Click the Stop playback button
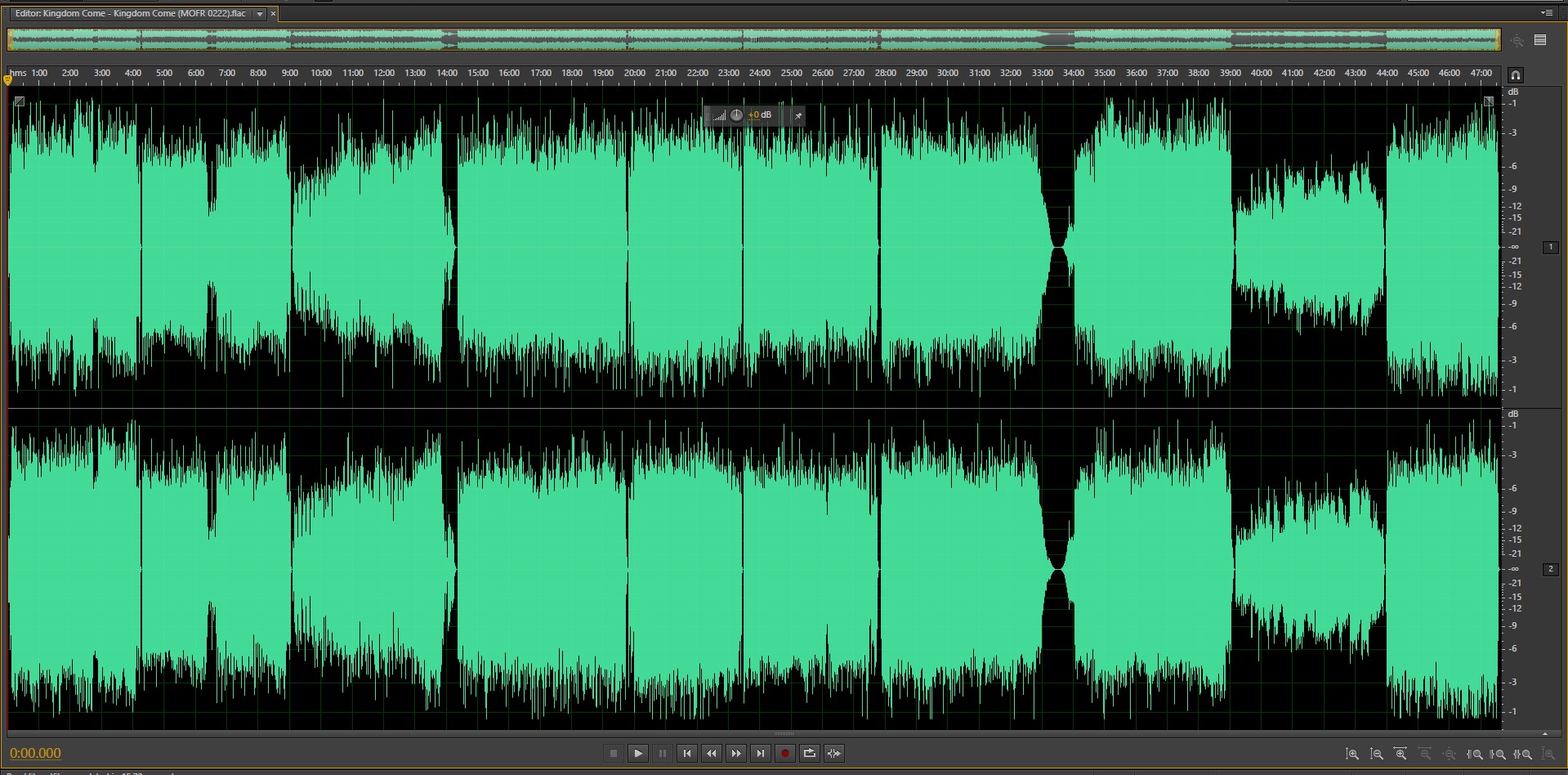 (x=614, y=754)
